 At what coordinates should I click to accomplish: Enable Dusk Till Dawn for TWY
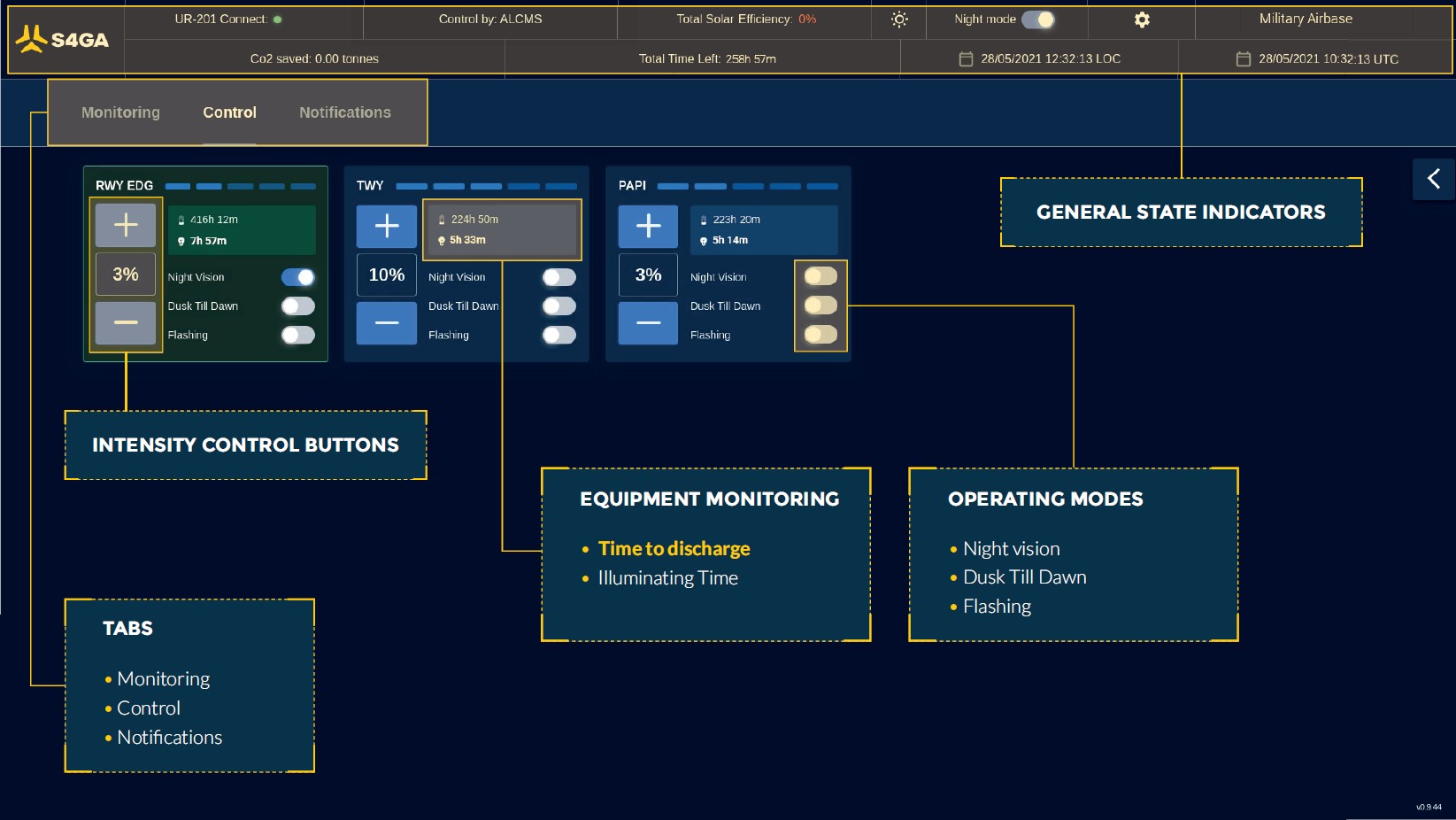(559, 306)
